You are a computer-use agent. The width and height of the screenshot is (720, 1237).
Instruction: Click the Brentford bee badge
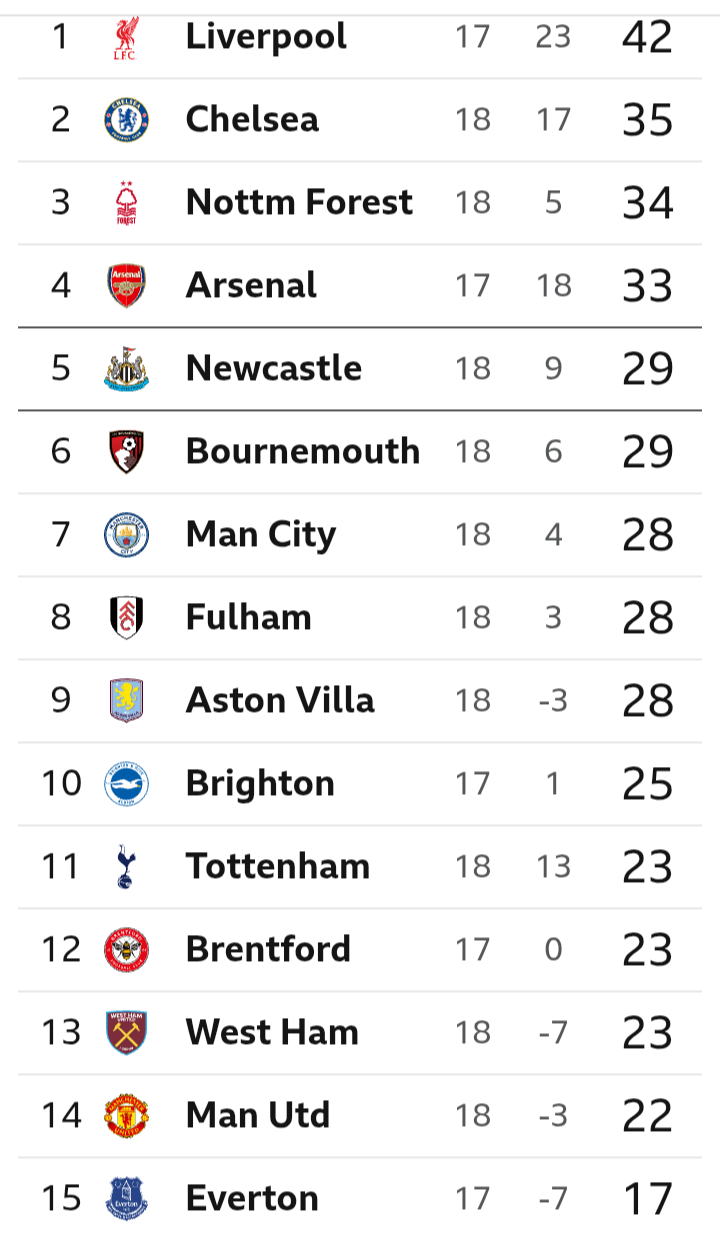(127, 950)
